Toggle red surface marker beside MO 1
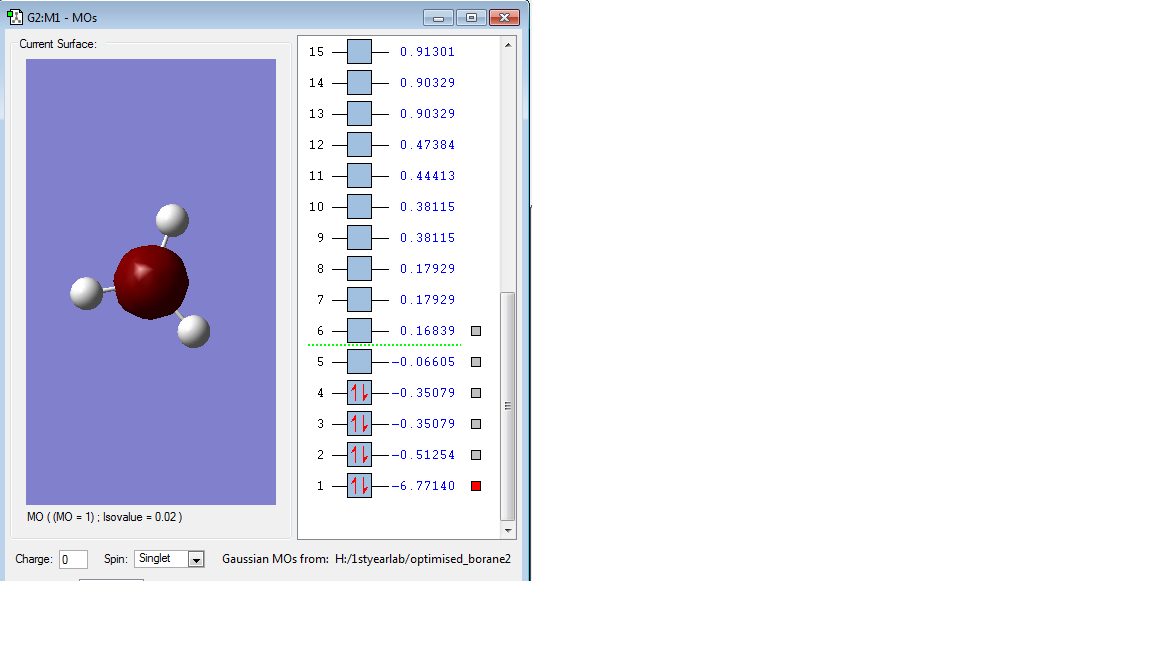This screenshot has height=648, width=1152. coord(476,486)
